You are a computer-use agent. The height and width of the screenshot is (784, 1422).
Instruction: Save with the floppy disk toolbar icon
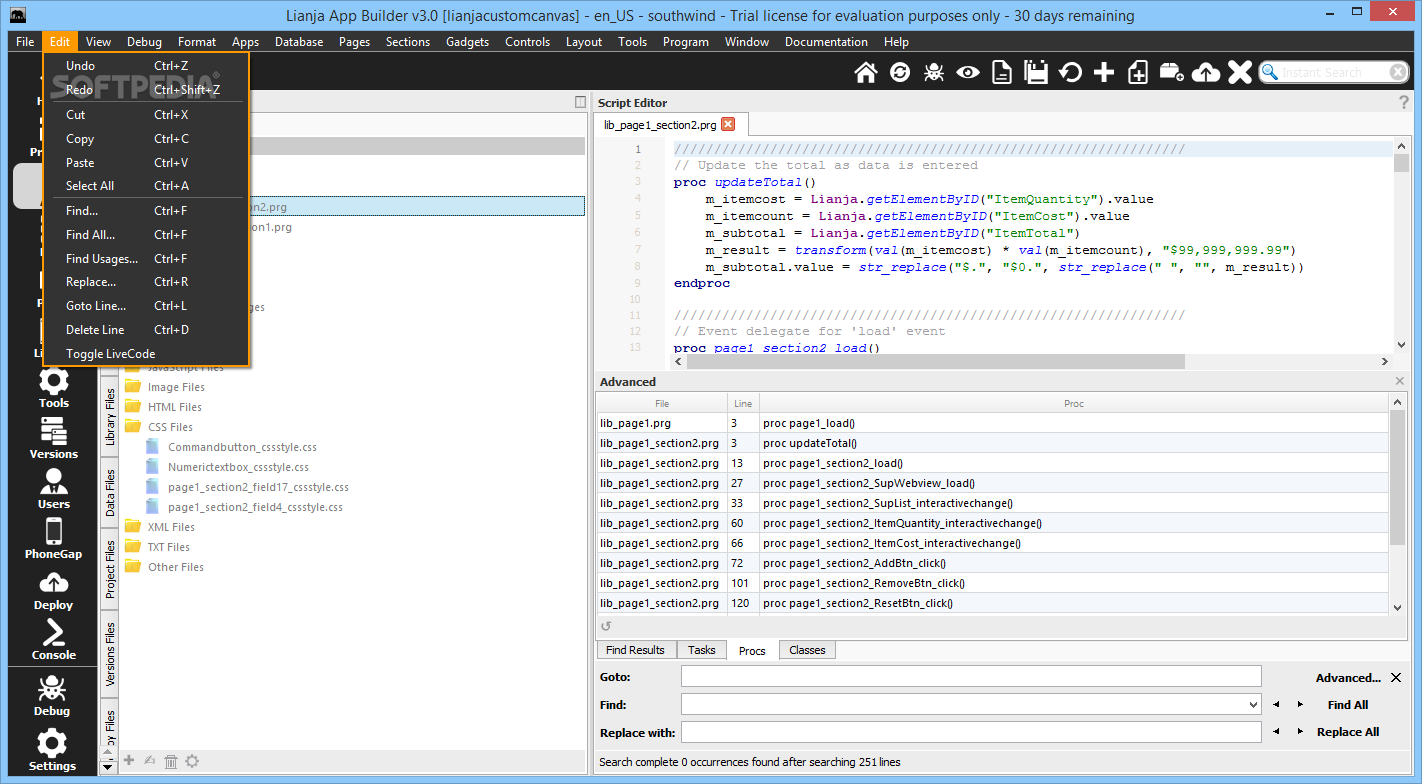click(x=1035, y=72)
